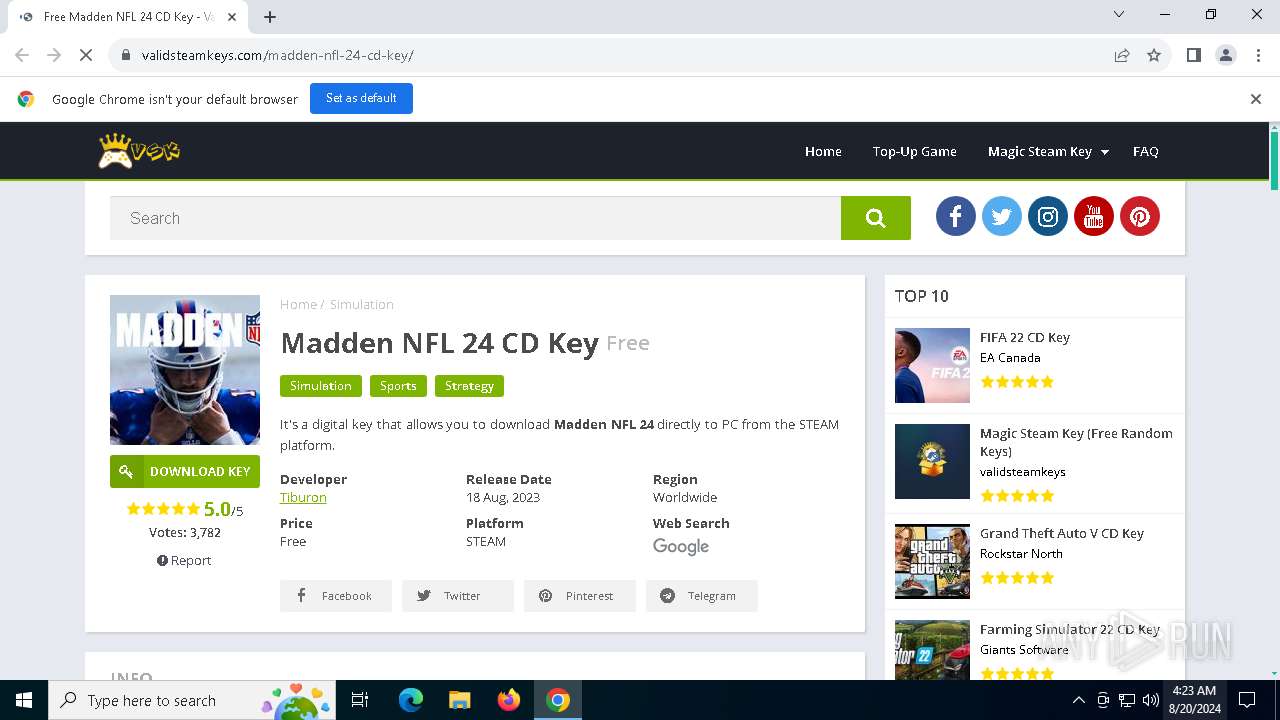This screenshot has width=1280, height=720.
Task: Open the YouTube round social icon
Action: pos(1094,217)
